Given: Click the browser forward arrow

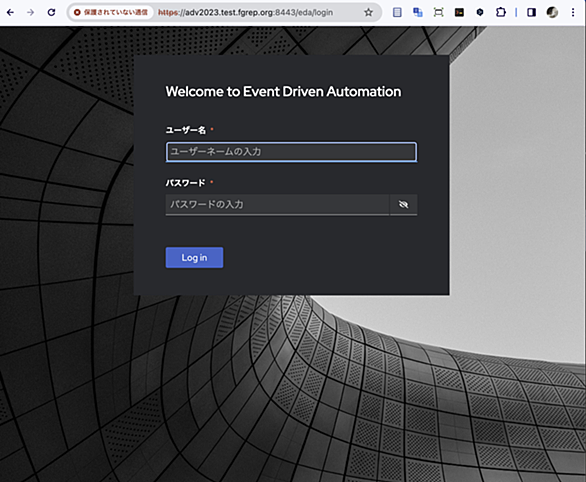Looking at the screenshot, I should [31, 12].
